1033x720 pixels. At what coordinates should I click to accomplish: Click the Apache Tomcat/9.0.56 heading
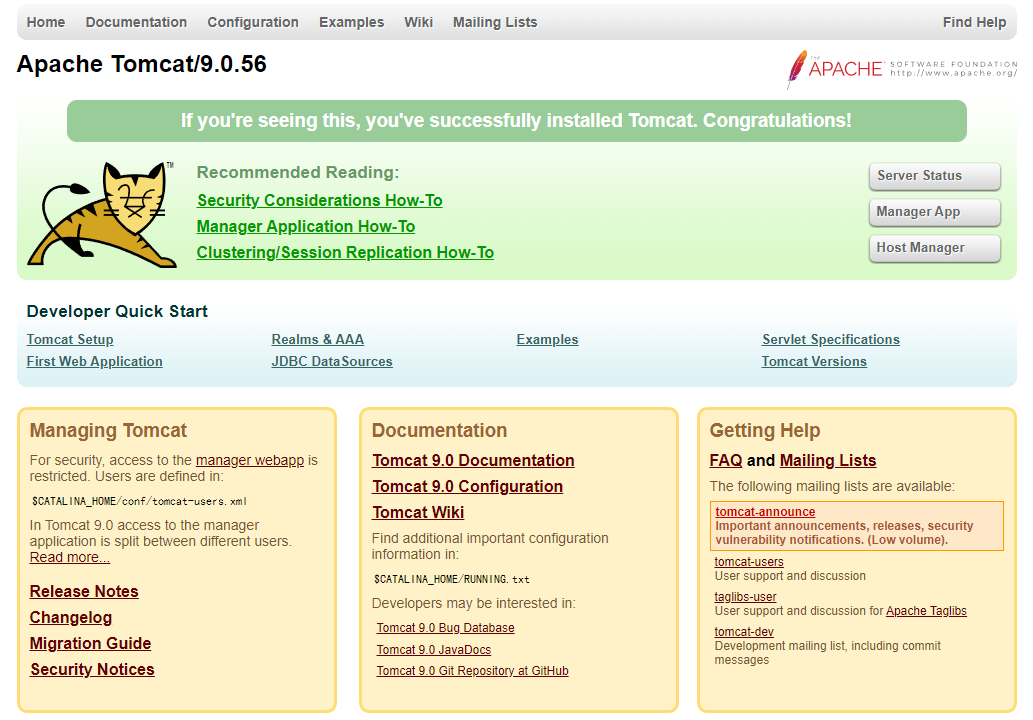point(142,64)
